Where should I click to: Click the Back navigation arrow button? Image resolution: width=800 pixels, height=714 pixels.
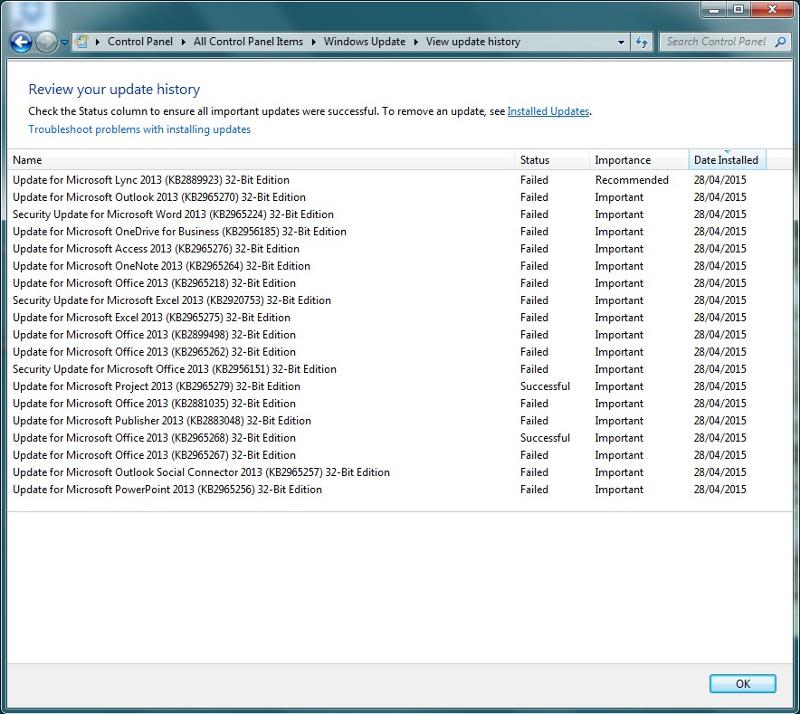[x=21, y=42]
